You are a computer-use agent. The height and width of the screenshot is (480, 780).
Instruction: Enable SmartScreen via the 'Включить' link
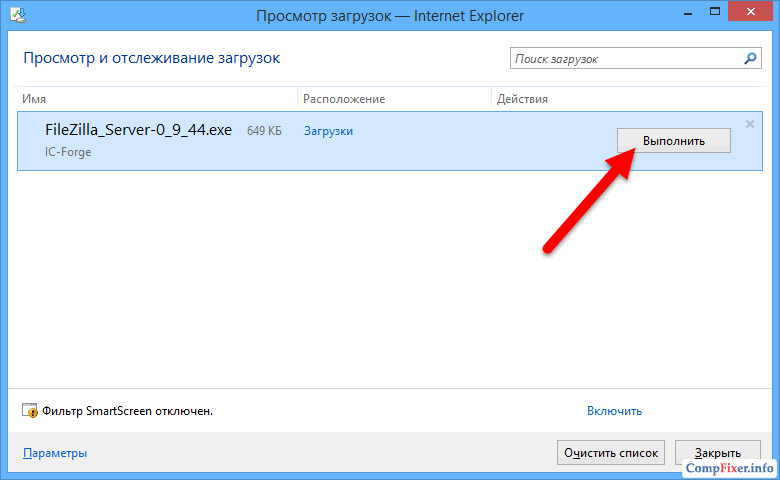(614, 411)
